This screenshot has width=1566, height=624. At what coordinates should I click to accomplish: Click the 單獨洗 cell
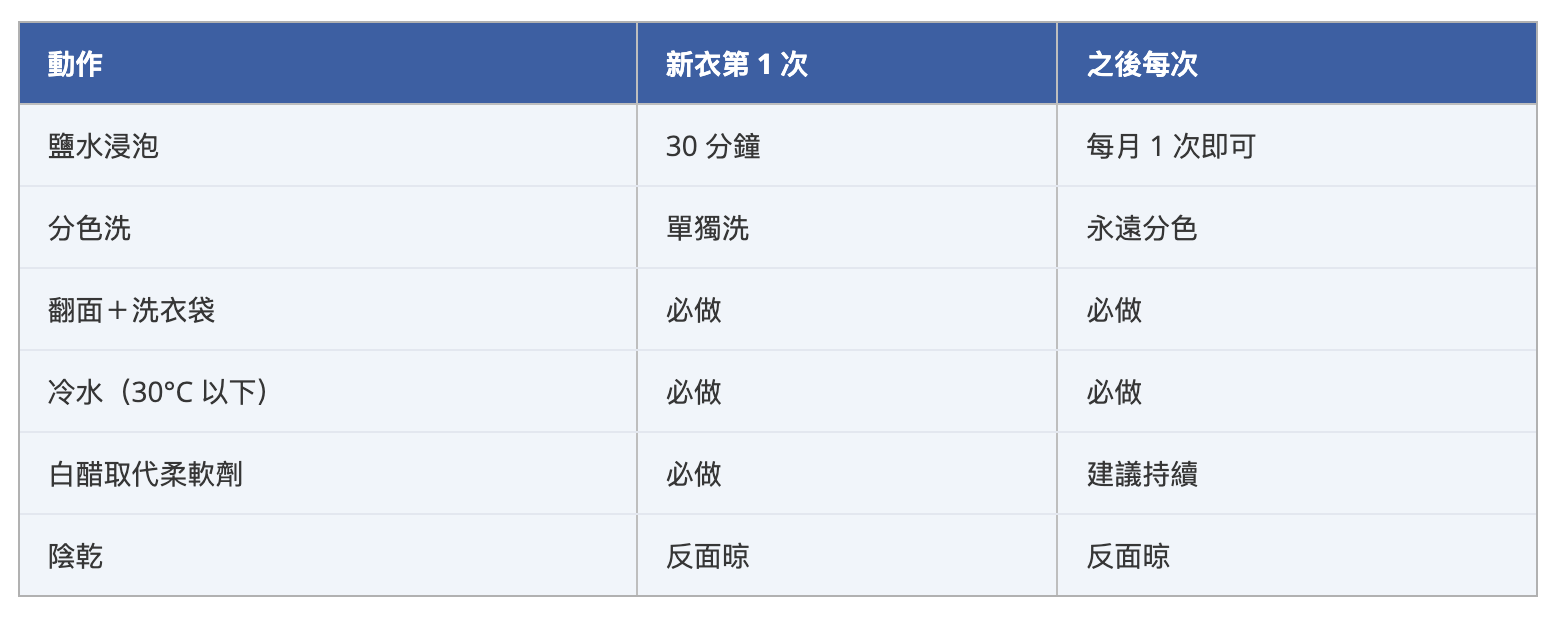click(707, 229)
